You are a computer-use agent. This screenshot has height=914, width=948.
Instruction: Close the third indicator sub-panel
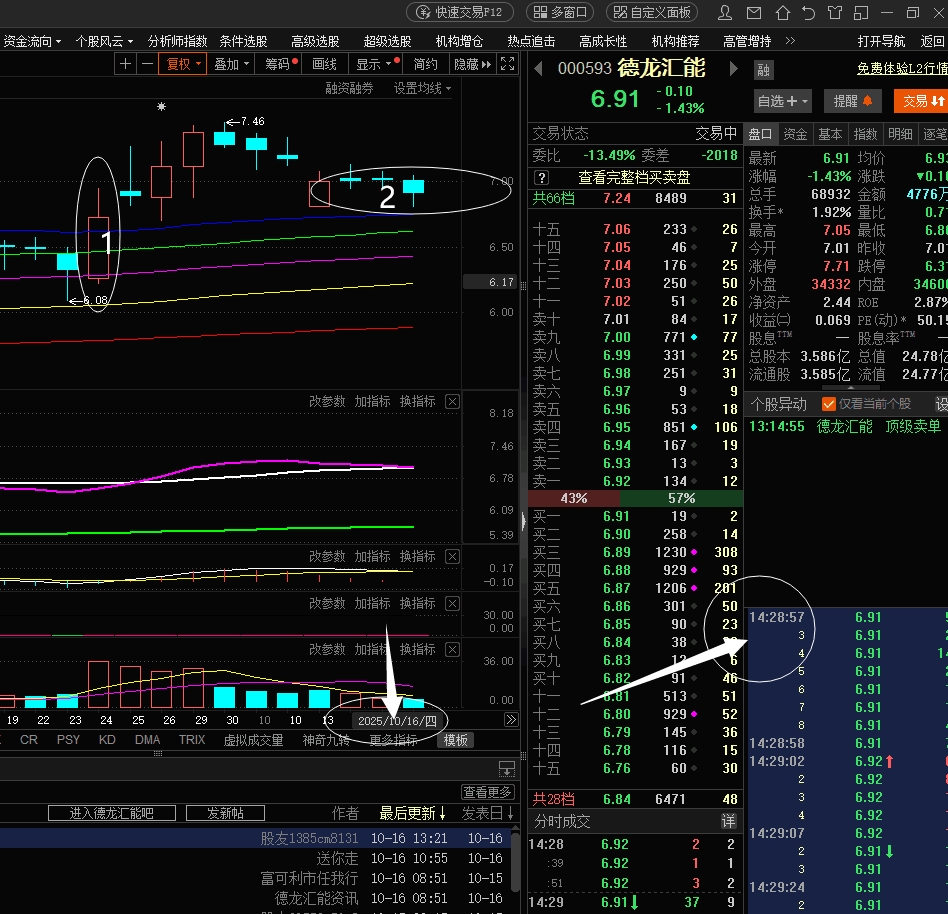[x=452, y=603]
